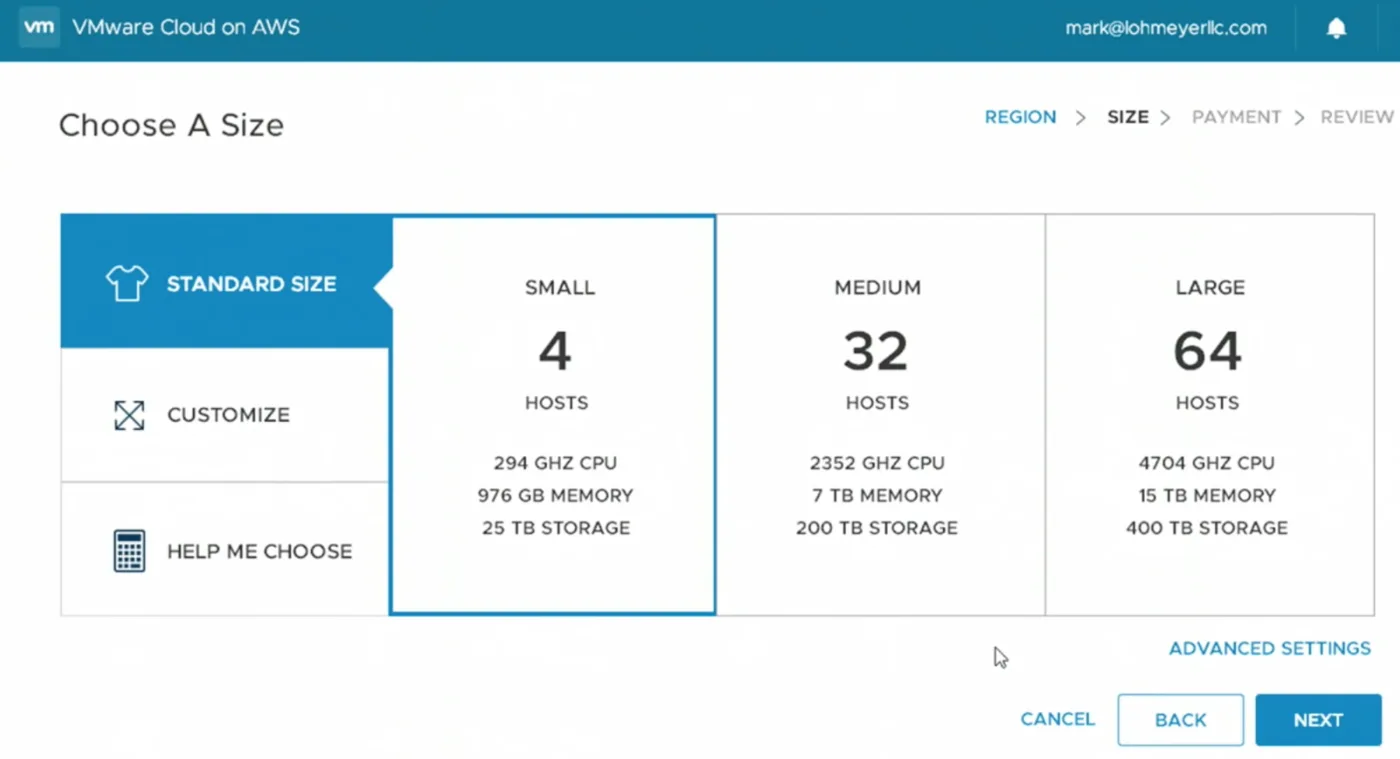This screenshot has width=1400, height=759.
Task: Select the Standard Size tab
Action: [225, 282]
